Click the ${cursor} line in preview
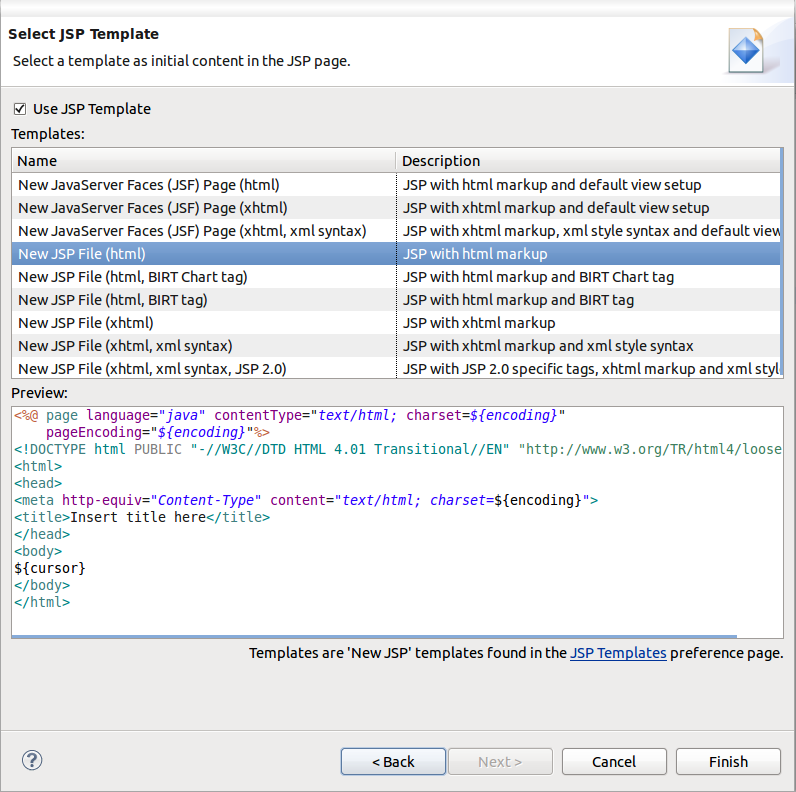 pos(50,568)
